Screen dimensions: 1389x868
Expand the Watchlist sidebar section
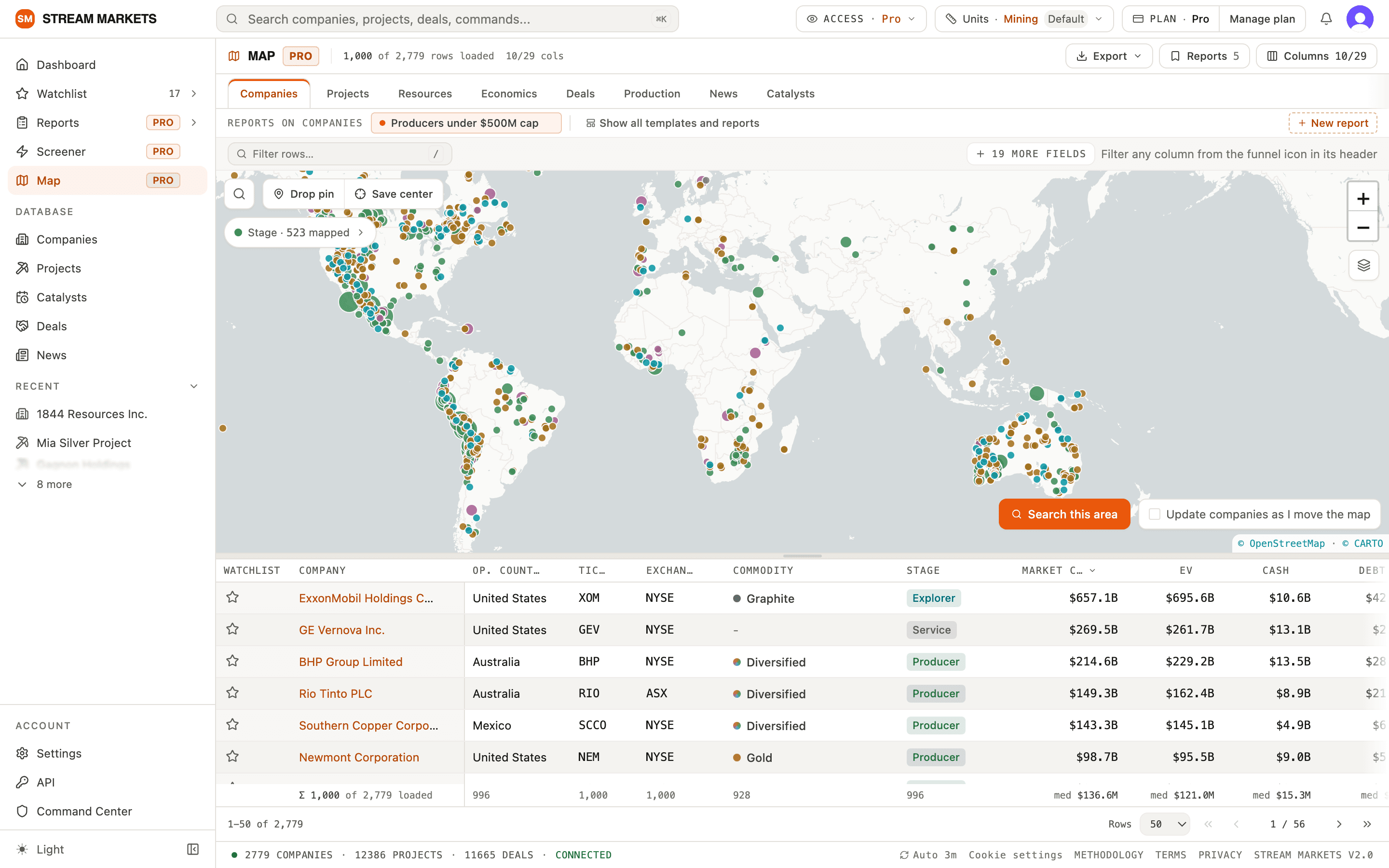[x=194, y=94]
